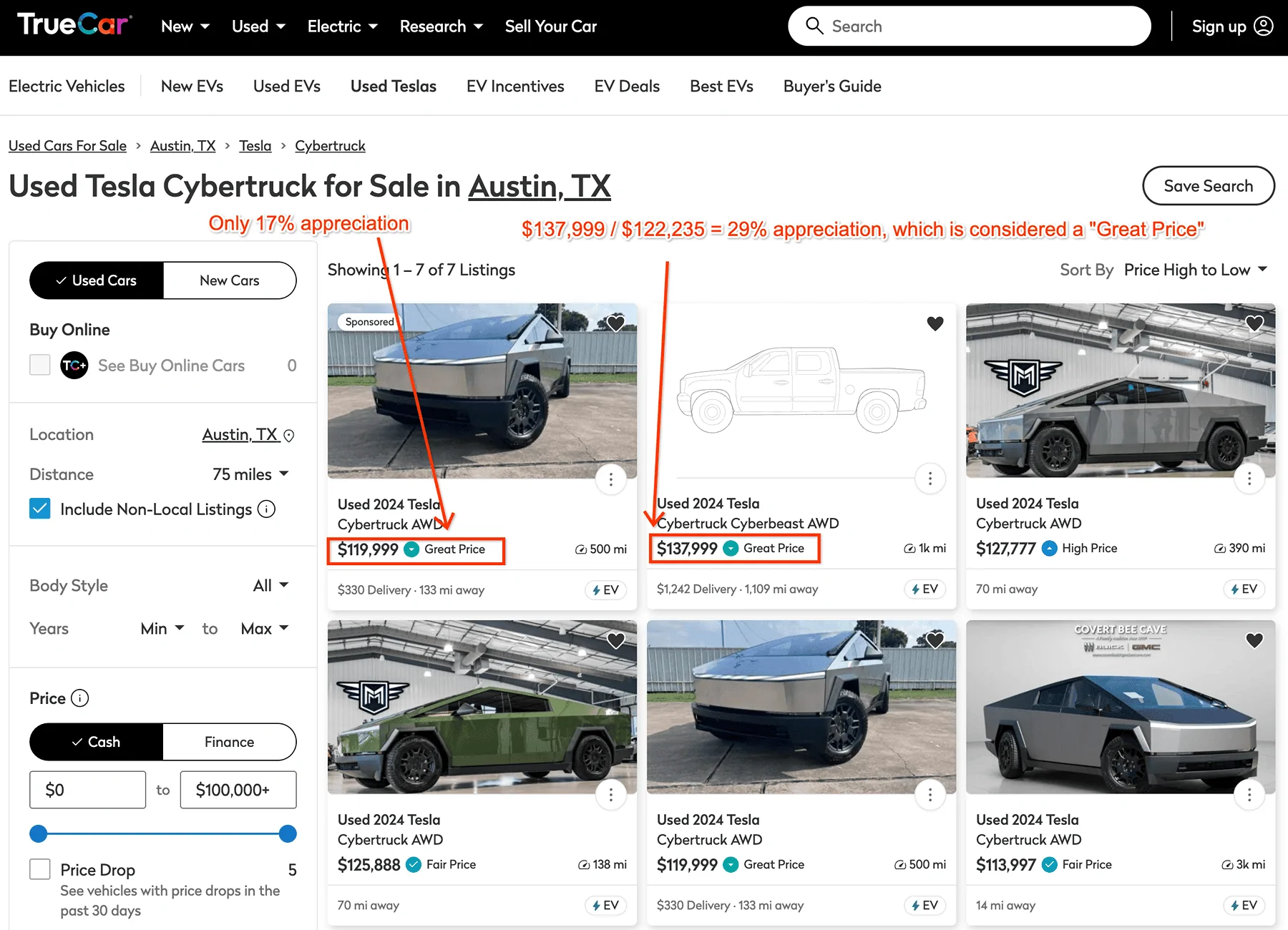Favorite the sponsored $119,999 Cybertruck with the heart icon
The width and height of the screenshot is (1288, 930).
click(x=616, y=323)
